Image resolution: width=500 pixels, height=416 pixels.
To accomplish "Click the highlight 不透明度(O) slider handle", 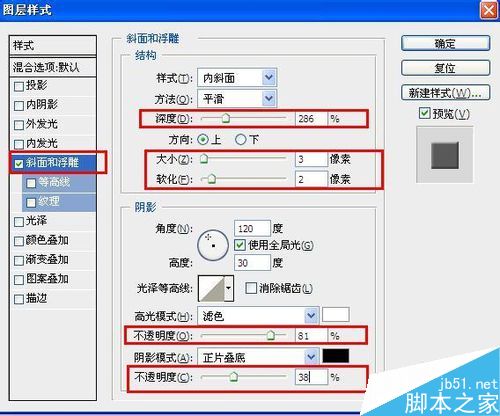I will tap(271, 335).
